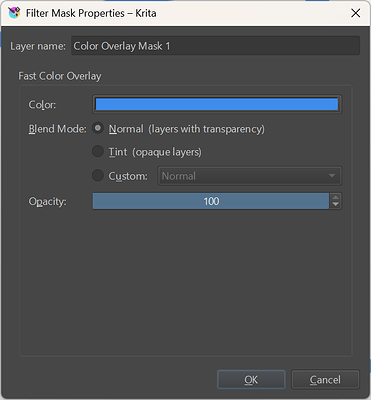Click the Layer name label
Viewport: 371px width, 400px height.
point(38,46)
